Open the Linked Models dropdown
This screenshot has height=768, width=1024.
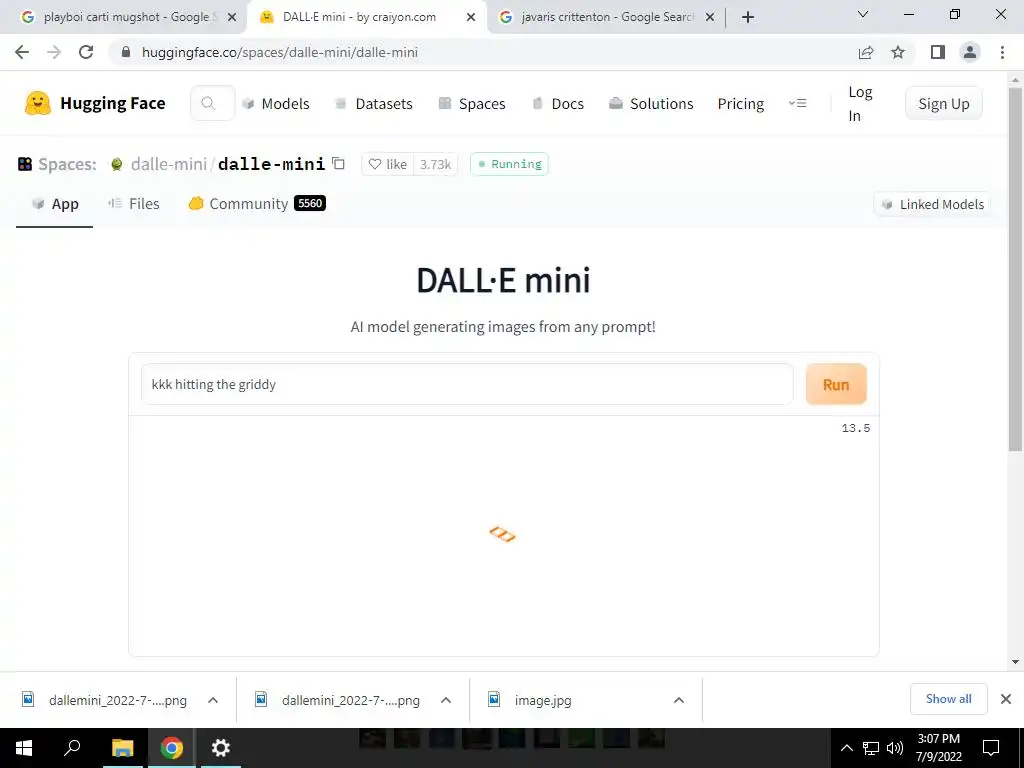933,204
